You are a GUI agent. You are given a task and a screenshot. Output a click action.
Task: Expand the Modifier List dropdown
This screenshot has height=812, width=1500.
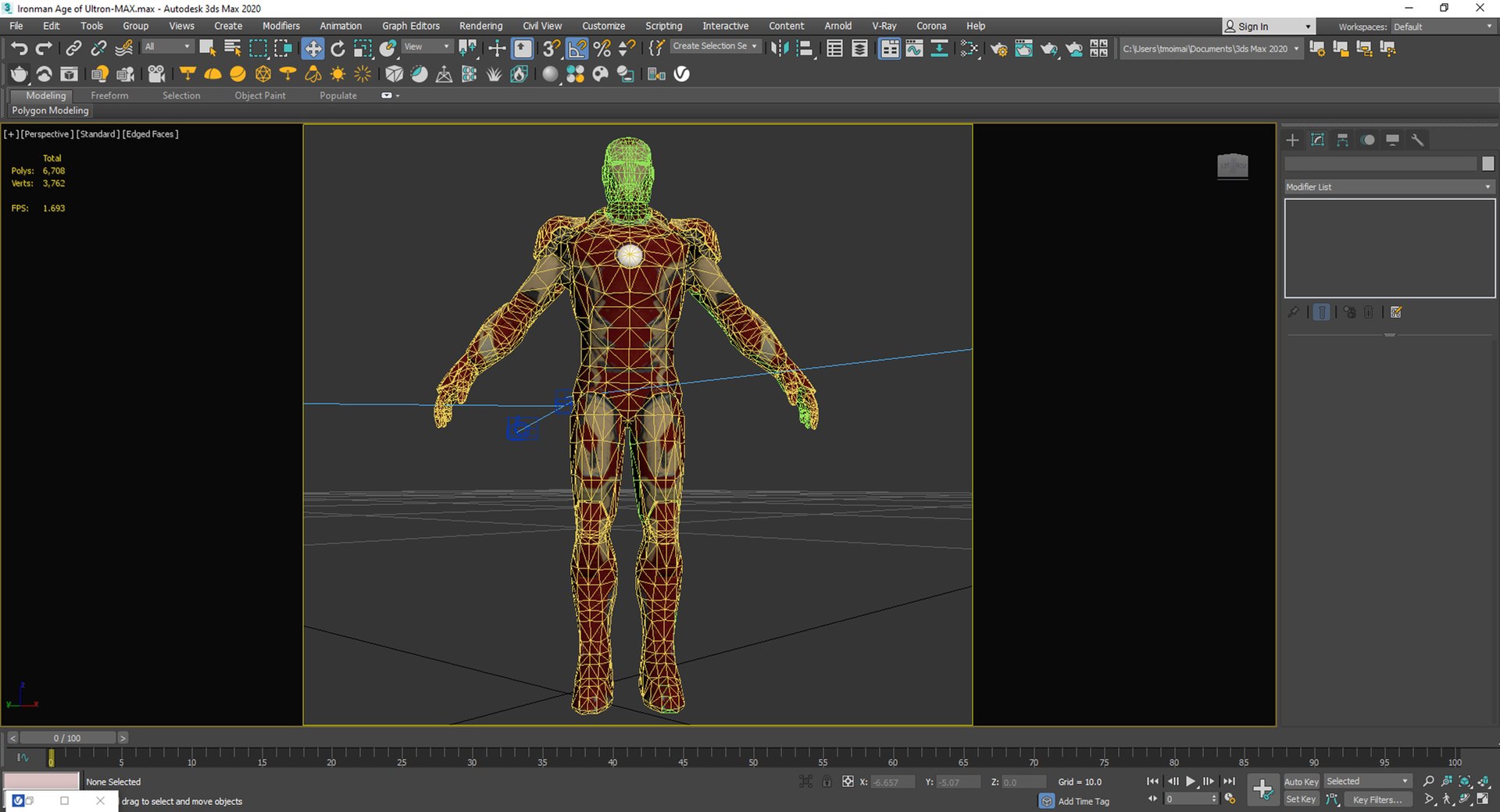click(x=1389, y=187)
